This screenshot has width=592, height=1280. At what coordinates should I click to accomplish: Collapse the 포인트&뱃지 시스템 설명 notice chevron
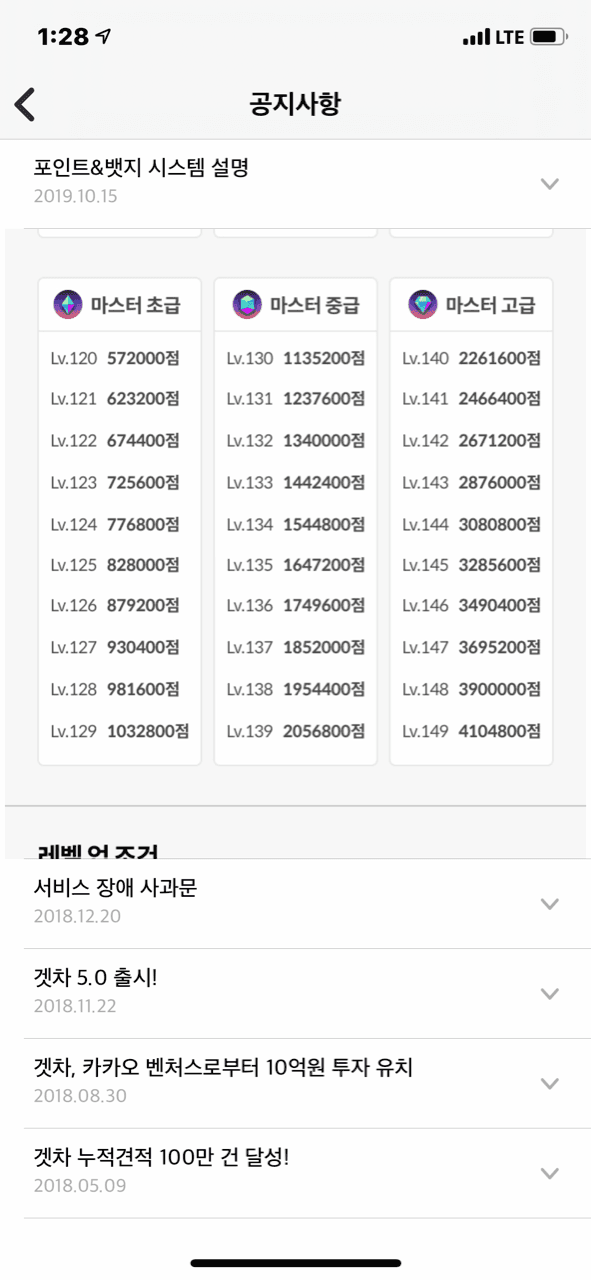(x=549, y=184)
